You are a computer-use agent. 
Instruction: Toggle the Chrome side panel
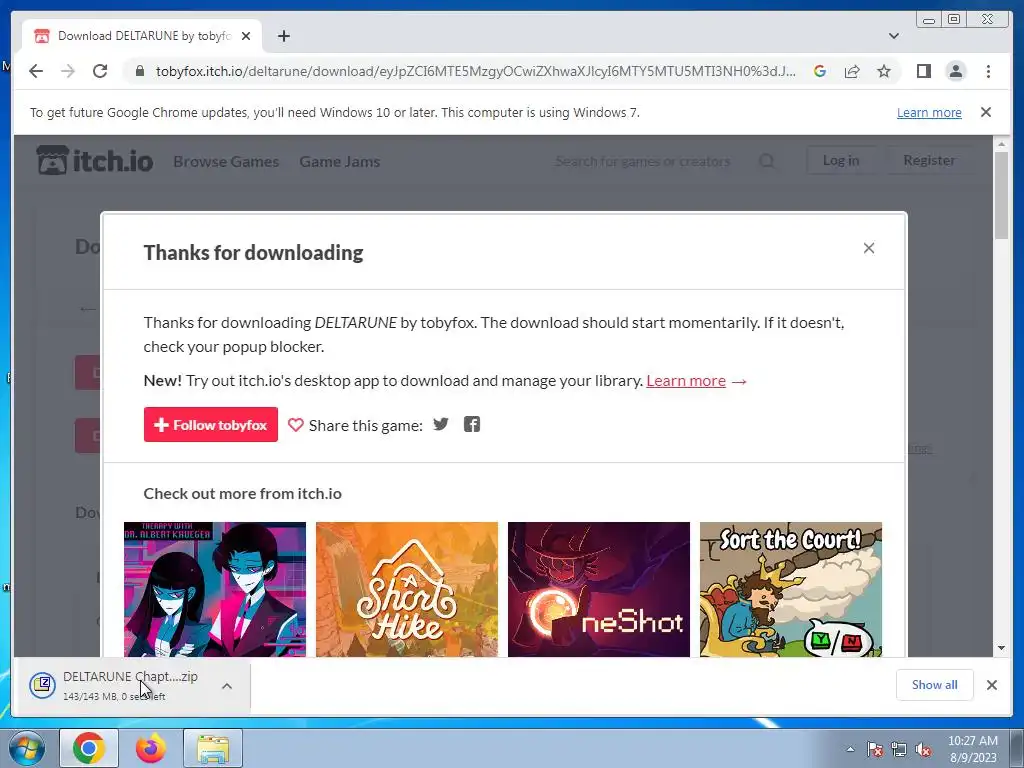923,71
